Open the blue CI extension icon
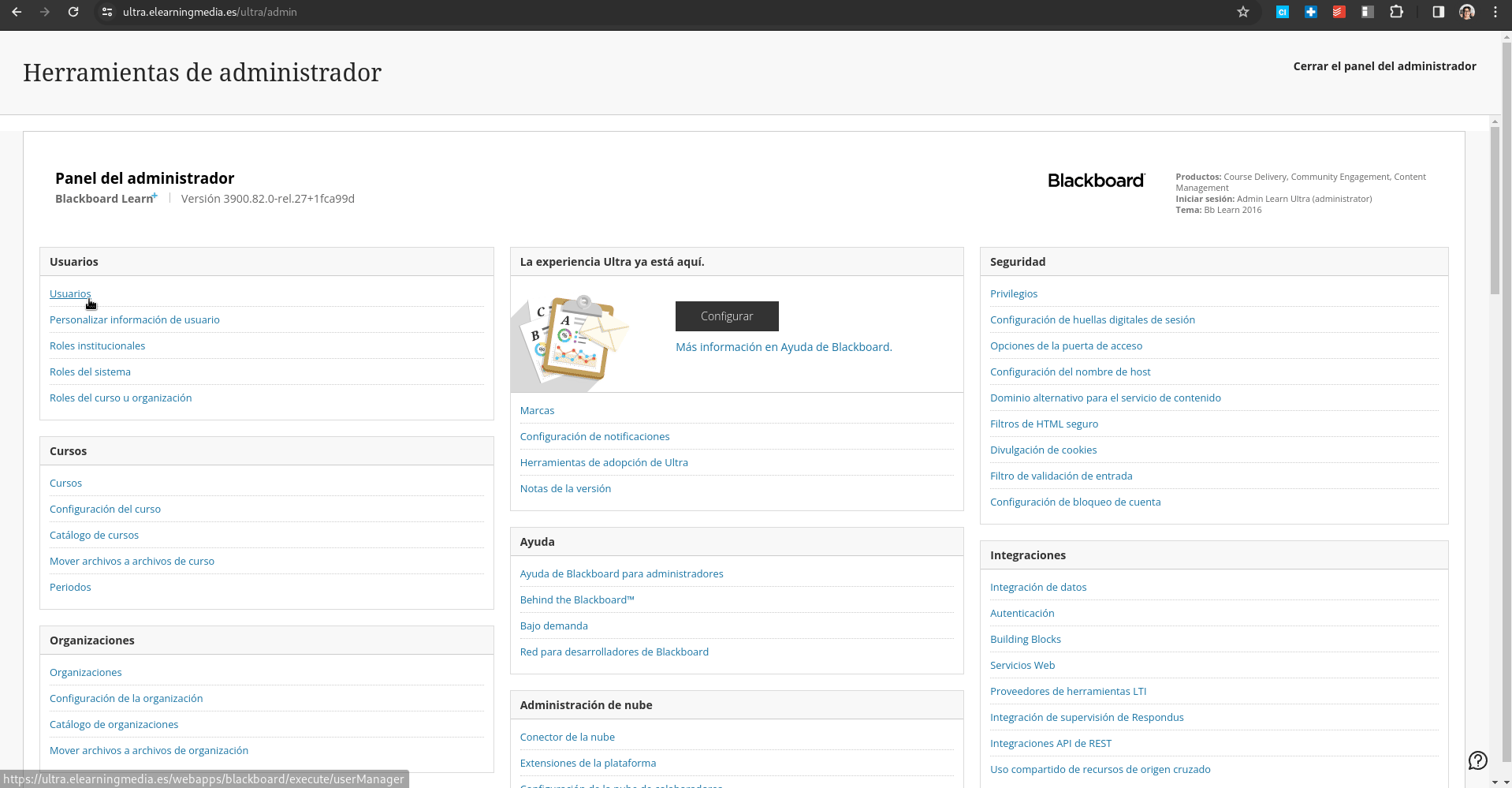Screen dimensions: 1512x788 point(1283,12)
